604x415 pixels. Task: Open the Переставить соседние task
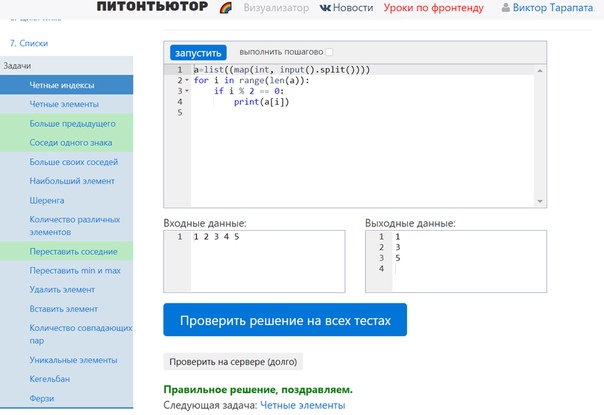[x=66, y=251]
